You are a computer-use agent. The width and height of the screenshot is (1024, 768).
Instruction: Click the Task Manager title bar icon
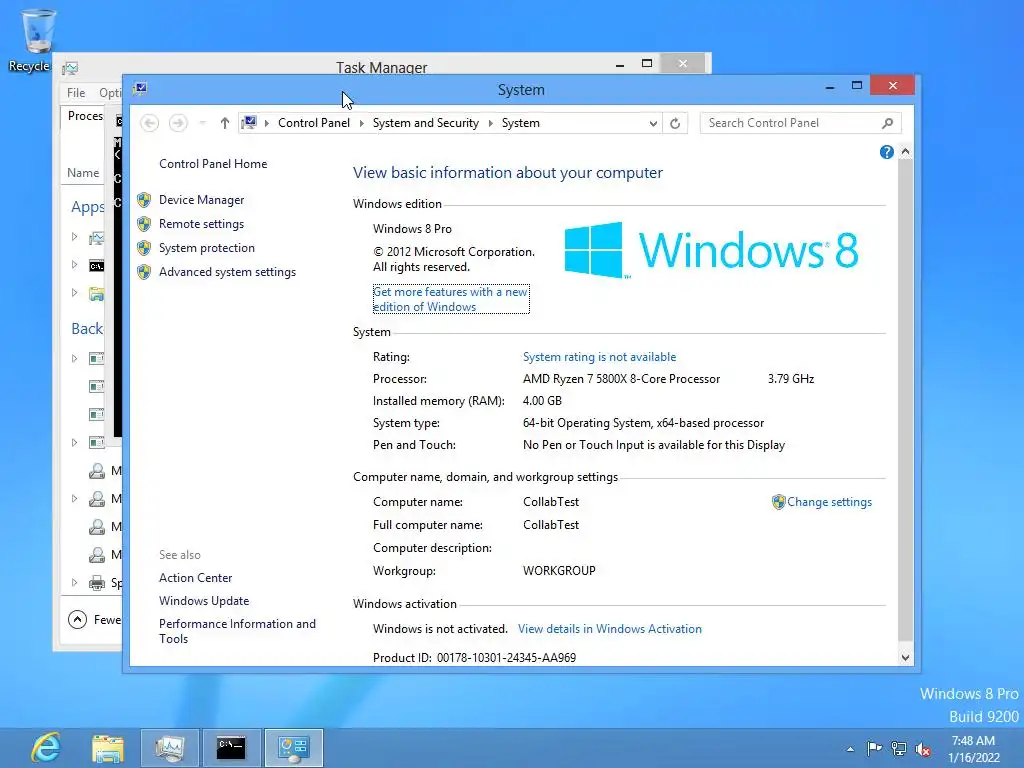(x=70, y=68)
